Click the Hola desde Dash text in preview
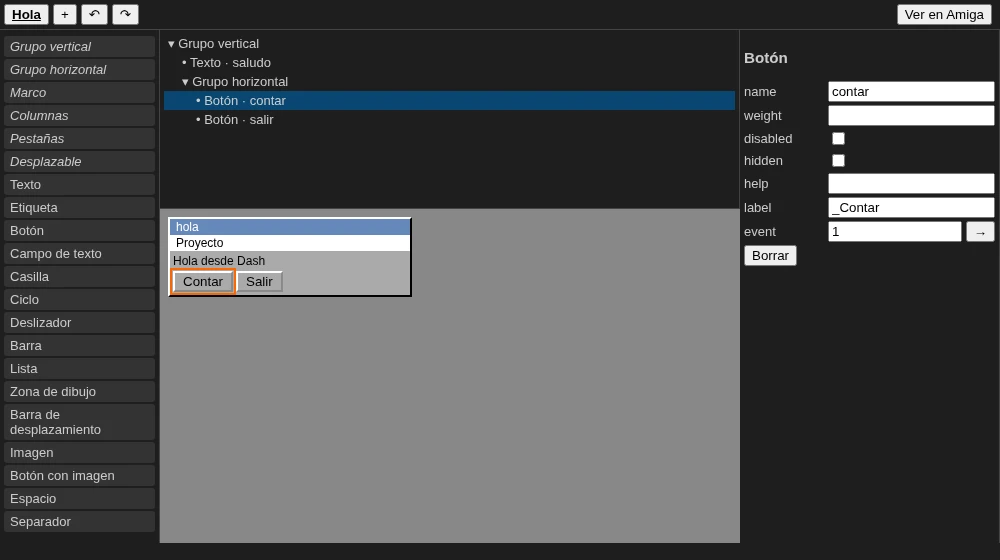Viewport: 1000px width, 560px height. pyautogui.click(x=219, y=260)
